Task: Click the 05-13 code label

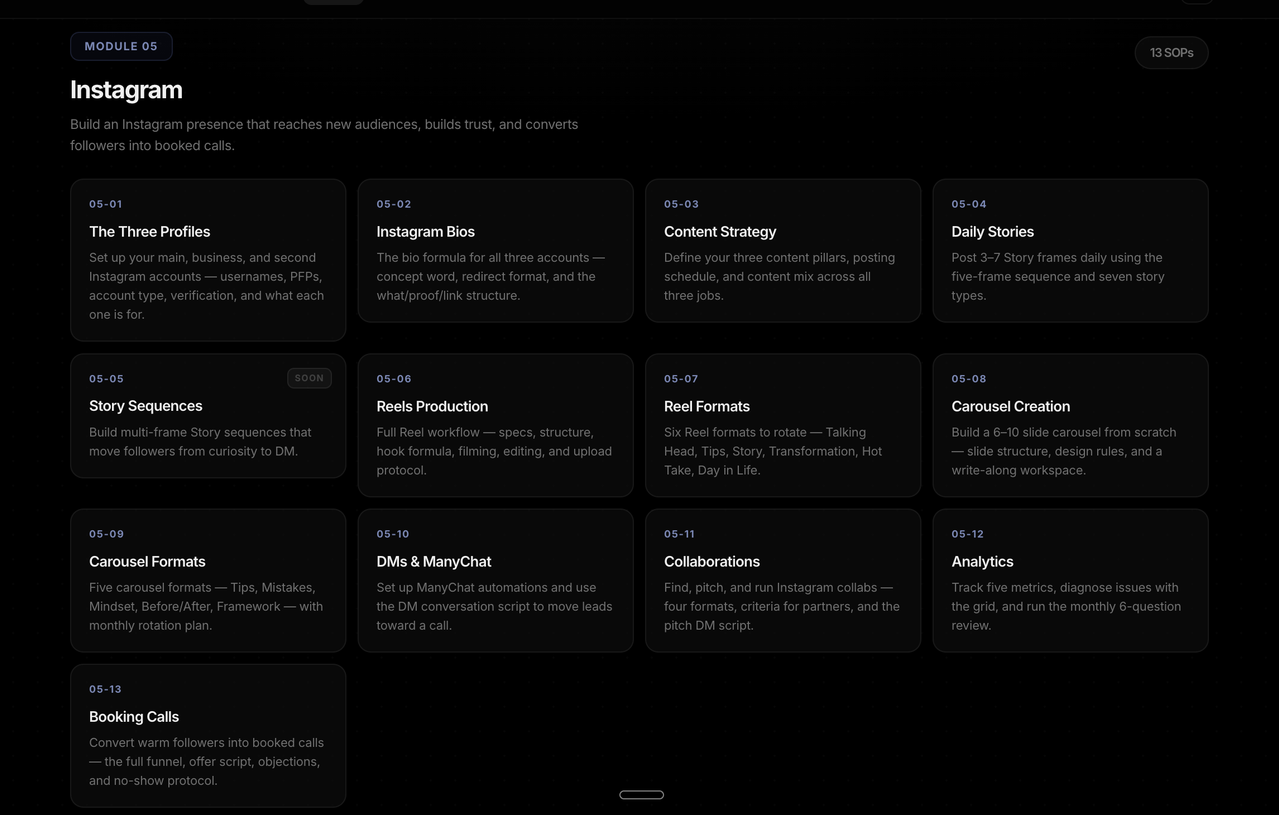Action: click(x=105, y=689)
